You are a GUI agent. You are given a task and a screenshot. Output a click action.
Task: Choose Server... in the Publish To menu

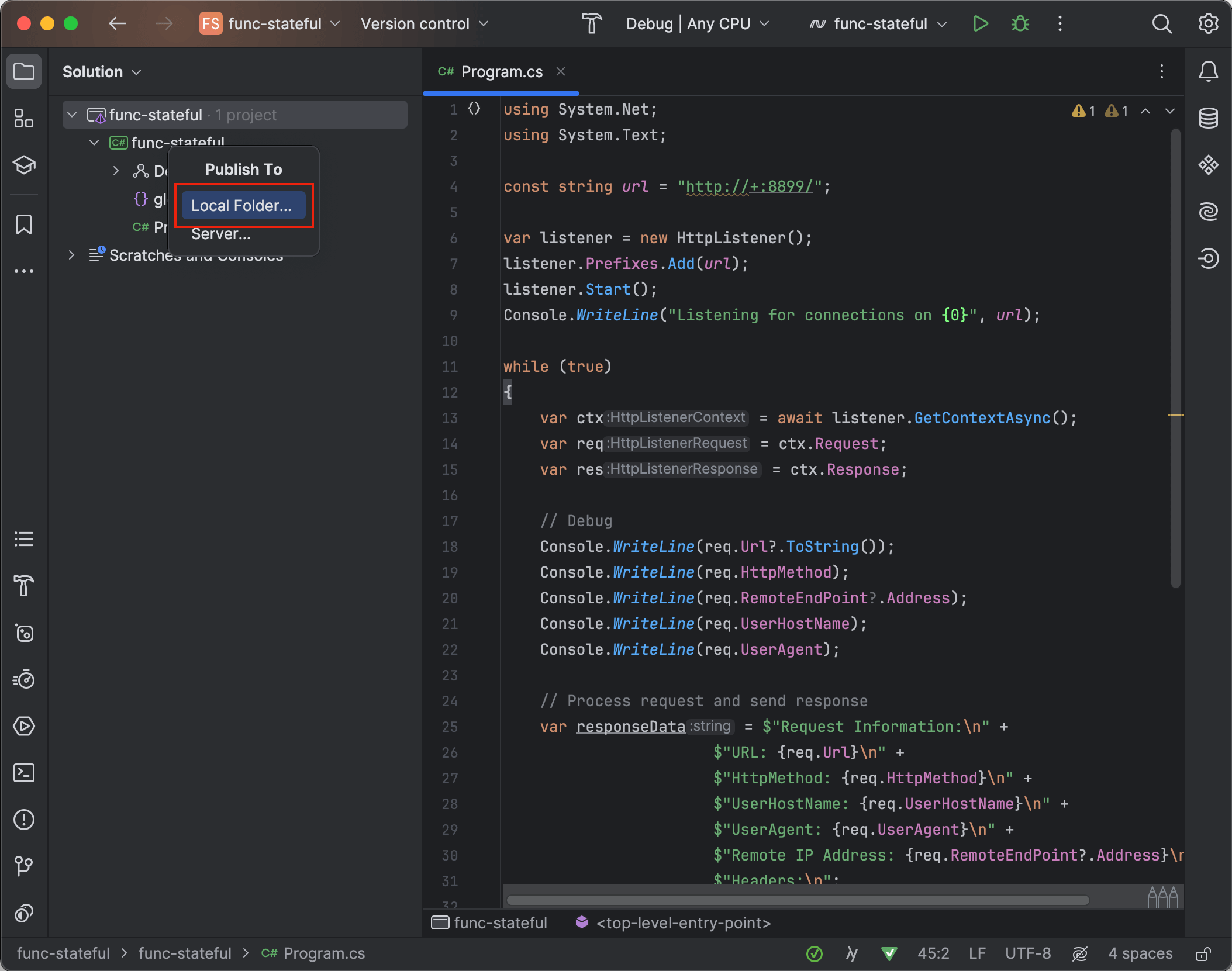(221, 234)
